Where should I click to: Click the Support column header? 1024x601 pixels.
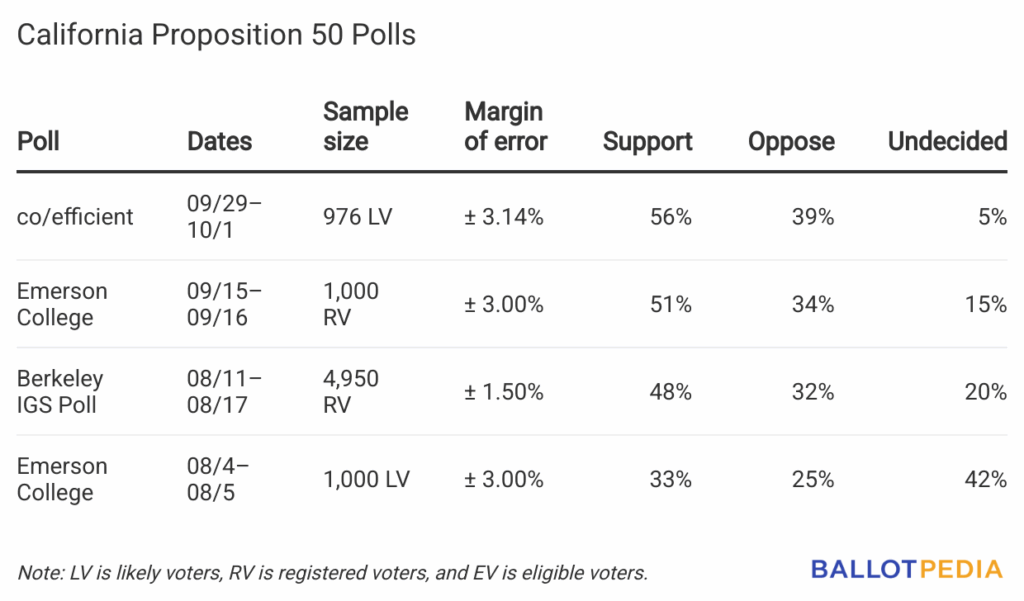pyautogui.click(x=647, y=141)
